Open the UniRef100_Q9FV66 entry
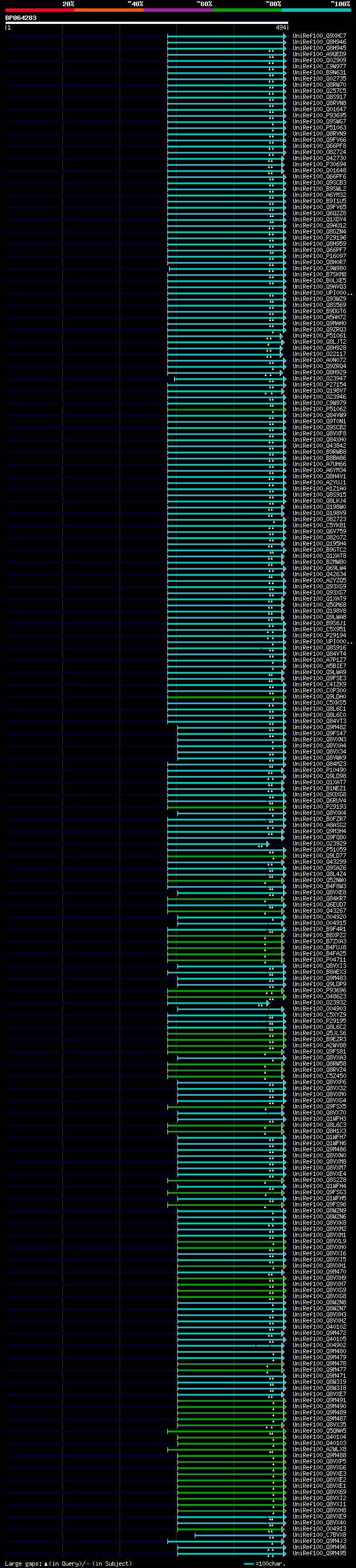Screen dimensions: 356x1568 (319, 140)
